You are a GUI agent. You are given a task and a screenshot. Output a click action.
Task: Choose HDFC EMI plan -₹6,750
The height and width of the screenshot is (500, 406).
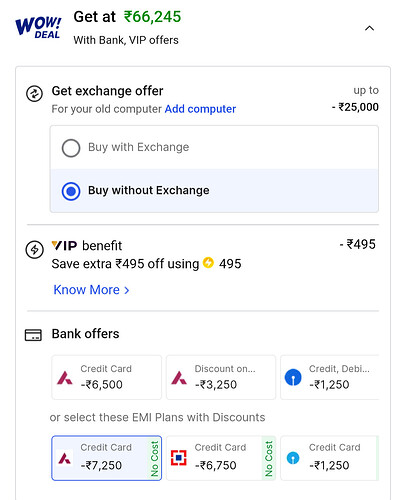click(x=221, y=458)
